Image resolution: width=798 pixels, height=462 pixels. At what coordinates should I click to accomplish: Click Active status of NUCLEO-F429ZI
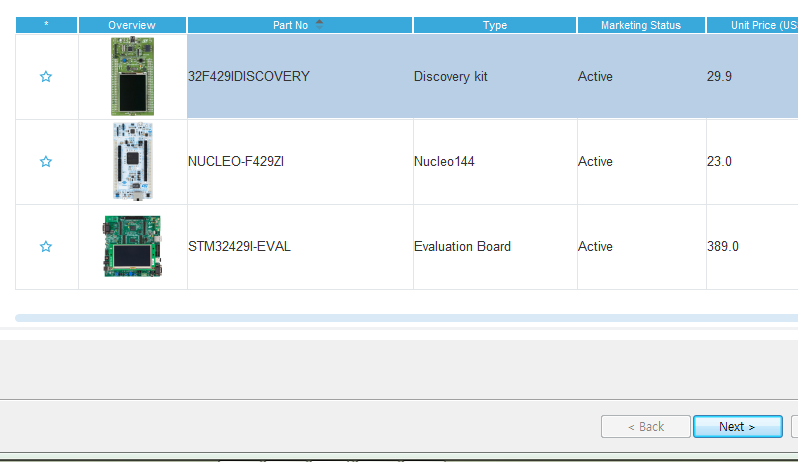[x=595, y=161]
